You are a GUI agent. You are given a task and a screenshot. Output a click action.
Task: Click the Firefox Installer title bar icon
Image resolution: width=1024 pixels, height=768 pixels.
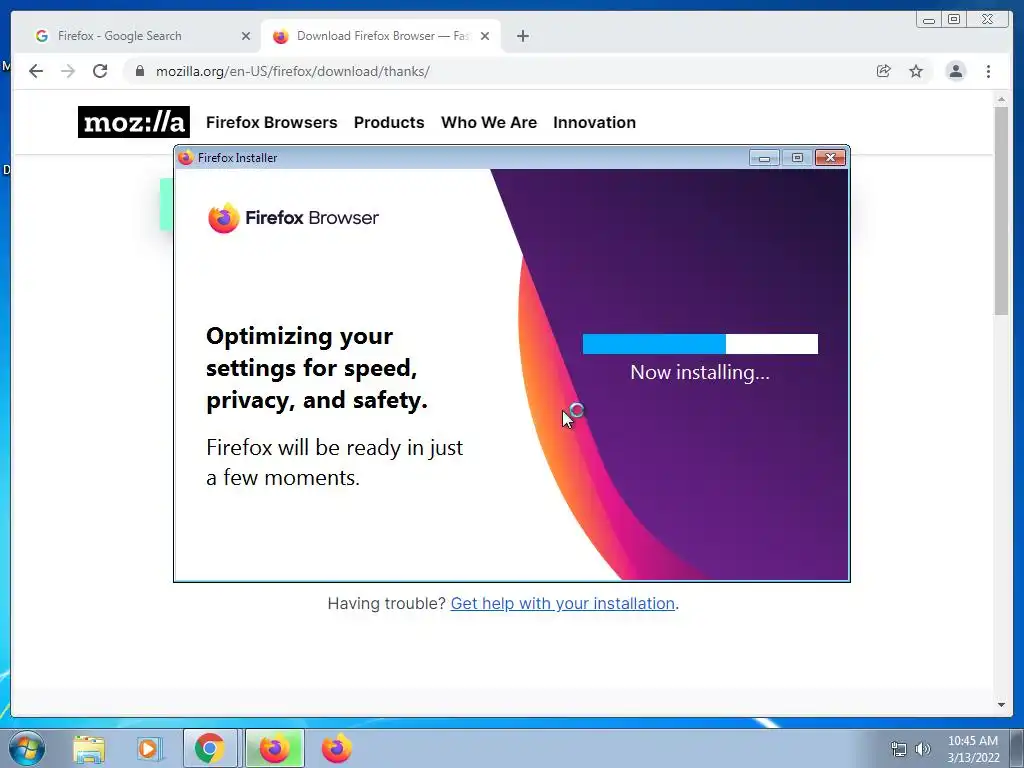pyautogui.click(x=185, y=157)
